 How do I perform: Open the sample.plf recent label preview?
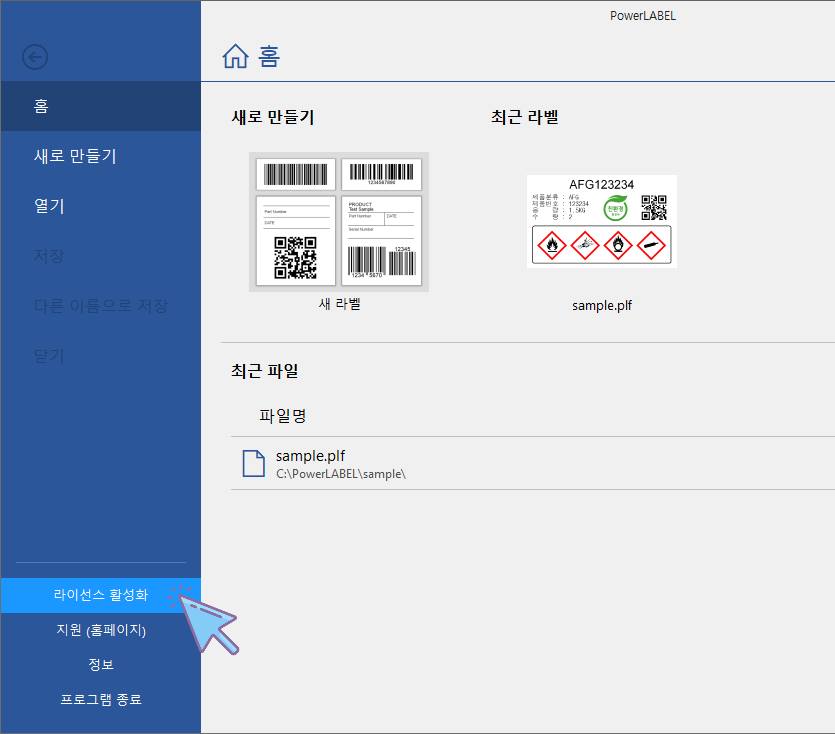(602, 221)
